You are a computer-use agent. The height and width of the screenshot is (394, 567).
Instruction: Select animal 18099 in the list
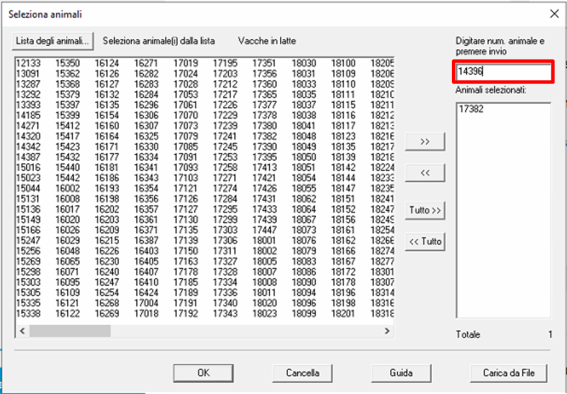point(304,313)
